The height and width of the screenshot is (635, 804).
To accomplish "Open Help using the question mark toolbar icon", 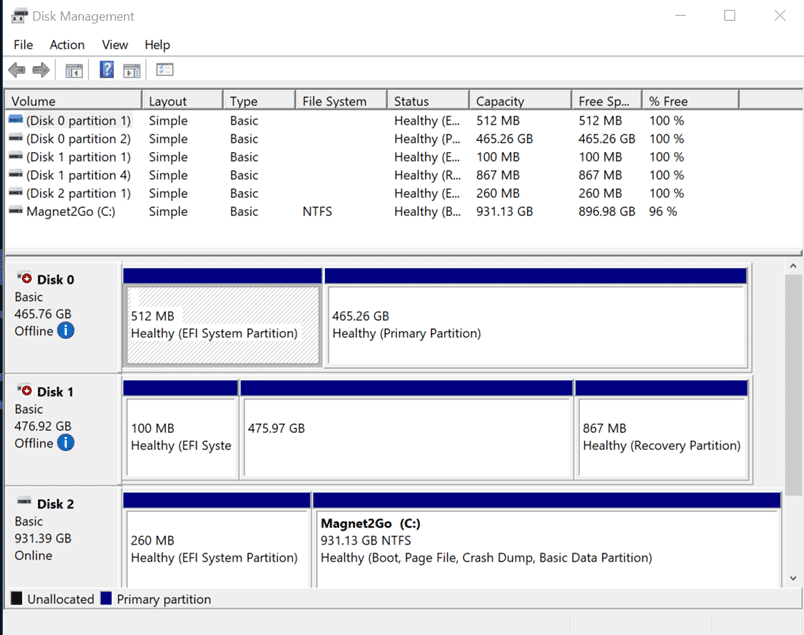I will [x=106, y=69].
